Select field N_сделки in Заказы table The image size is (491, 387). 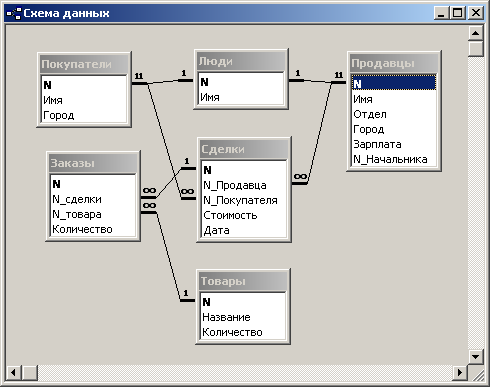93,199
